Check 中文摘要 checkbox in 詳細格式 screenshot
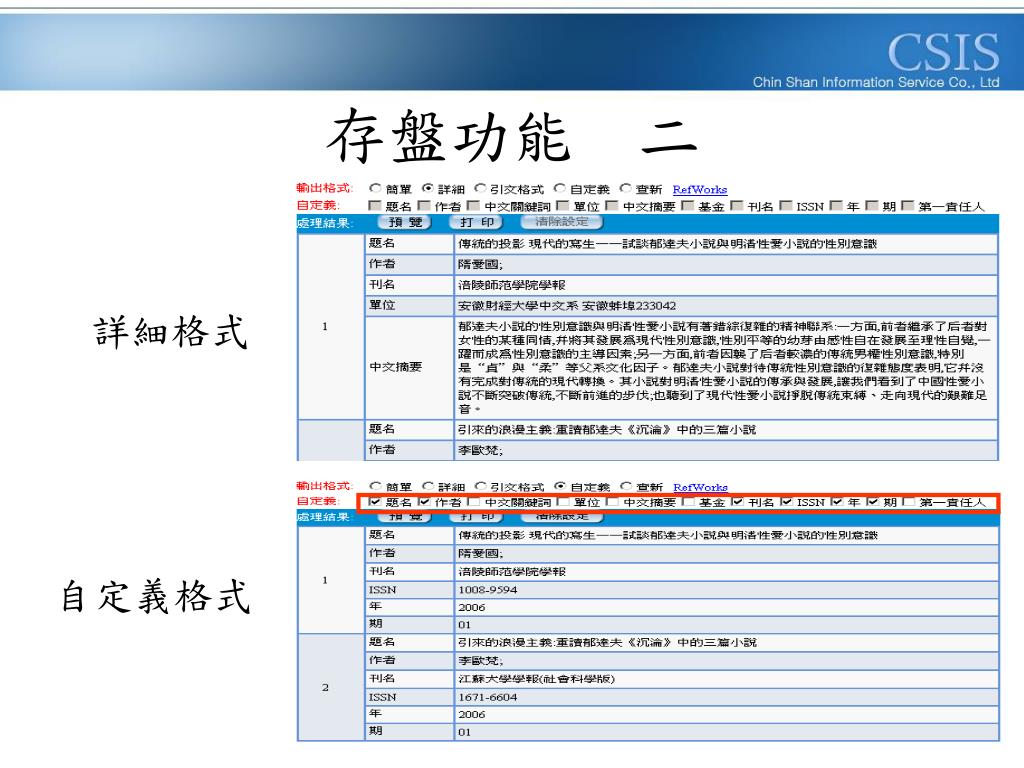1024x768 pixels. click(611, 206)
